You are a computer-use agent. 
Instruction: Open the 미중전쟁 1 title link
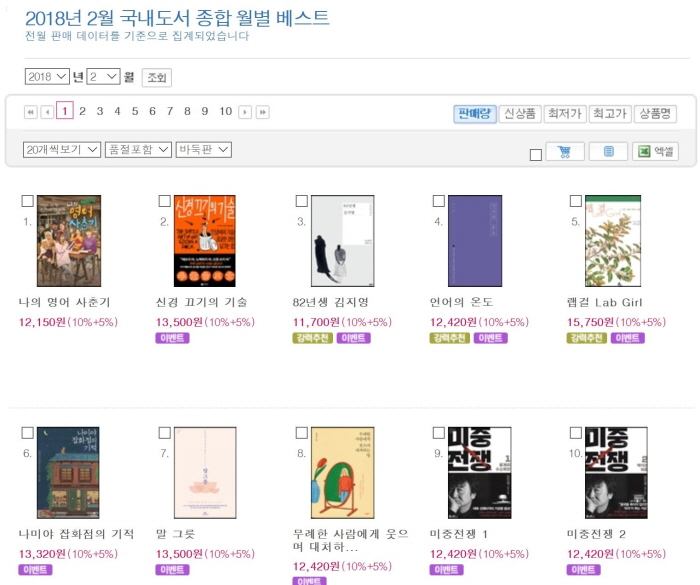click(x=458, y=534)
